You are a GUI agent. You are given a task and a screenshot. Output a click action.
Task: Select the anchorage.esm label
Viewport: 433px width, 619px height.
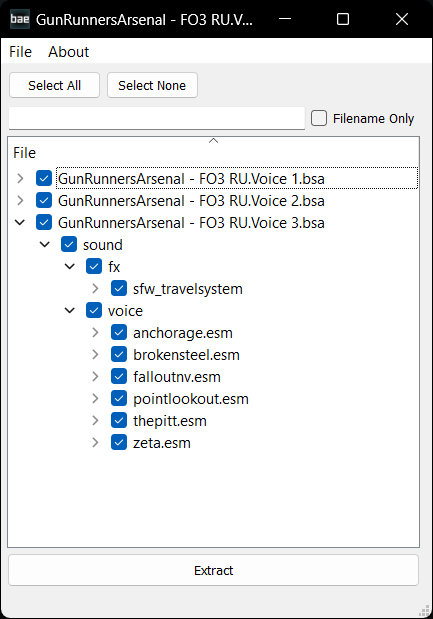[x=183, y=333]
